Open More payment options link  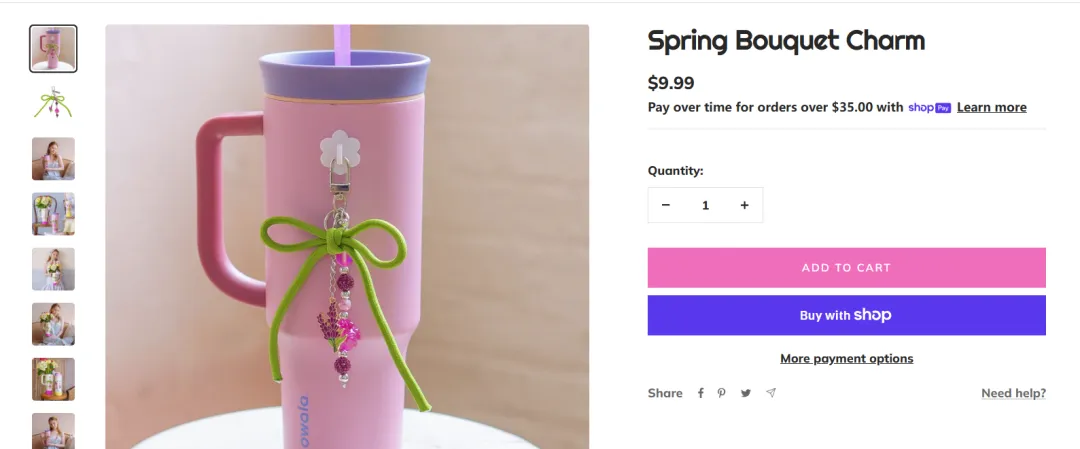[x=846, y=358]
